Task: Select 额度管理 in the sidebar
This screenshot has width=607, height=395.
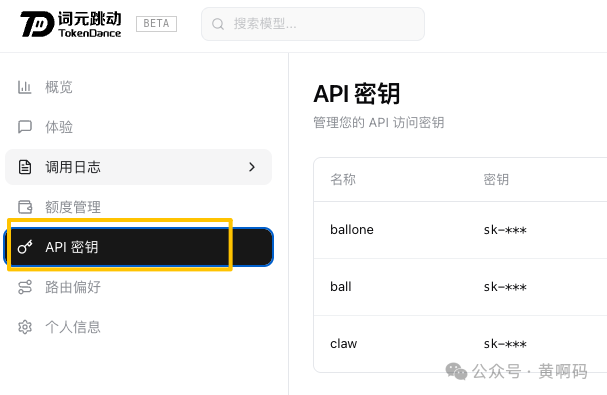Action: [x=138, y=207]
